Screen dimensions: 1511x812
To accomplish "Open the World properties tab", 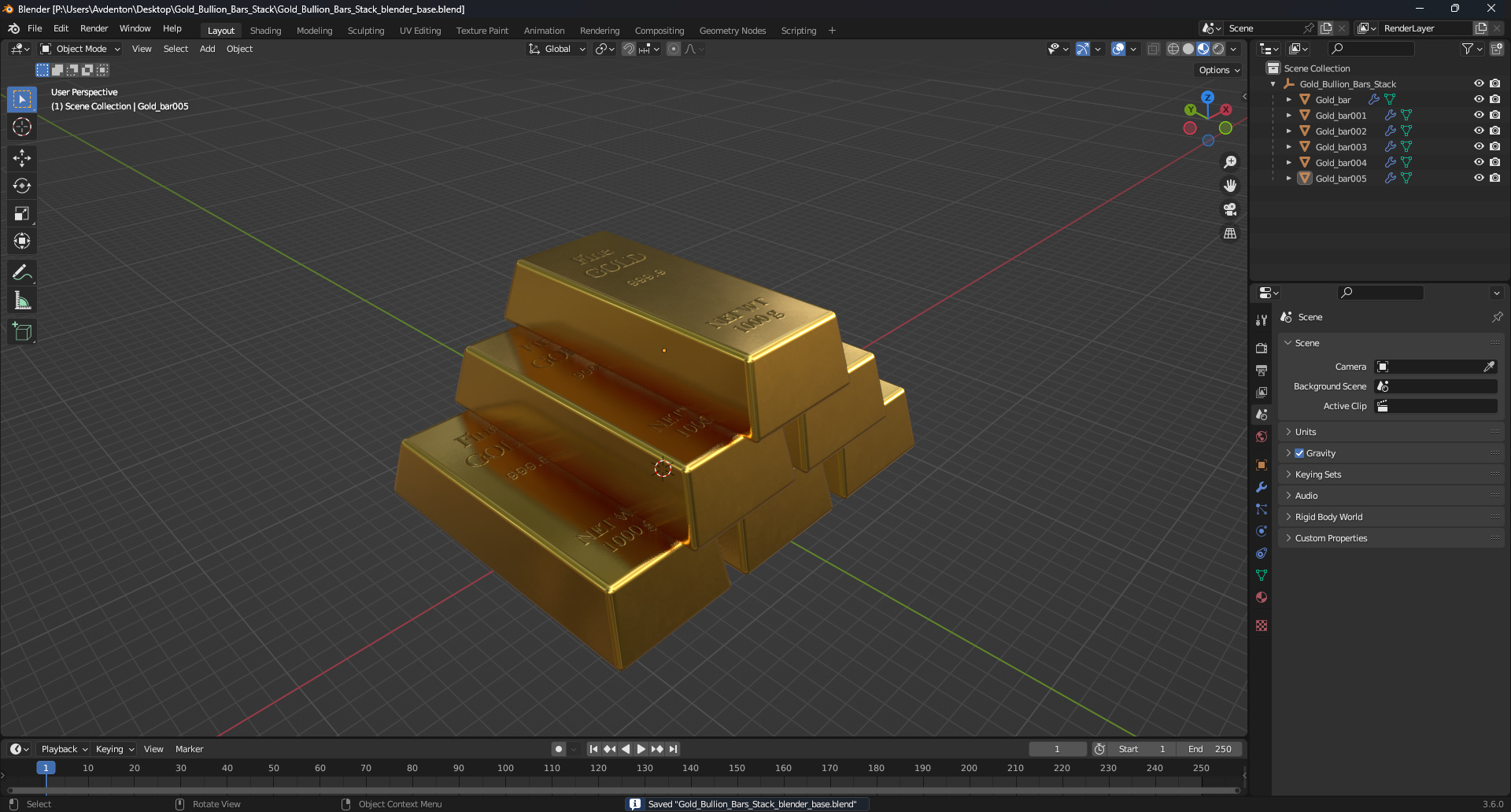I will [x=1262, y=437].
